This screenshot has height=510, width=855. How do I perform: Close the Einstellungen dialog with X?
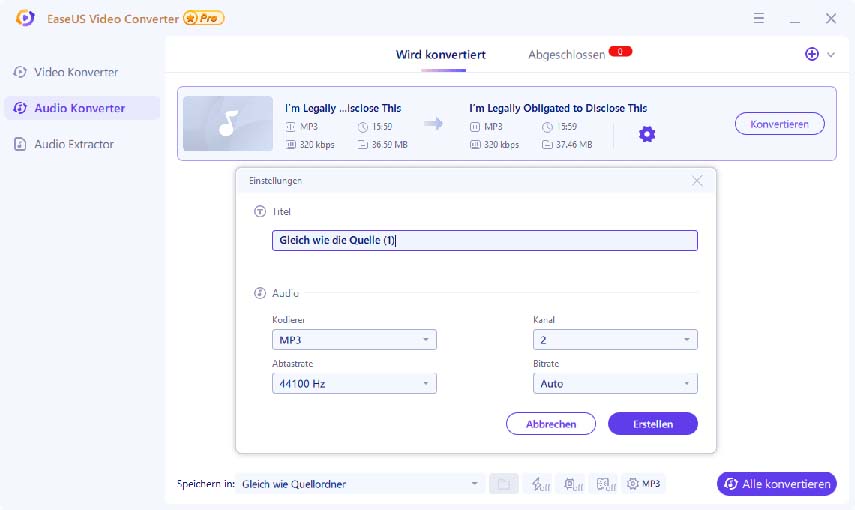[x=697, y=181]
